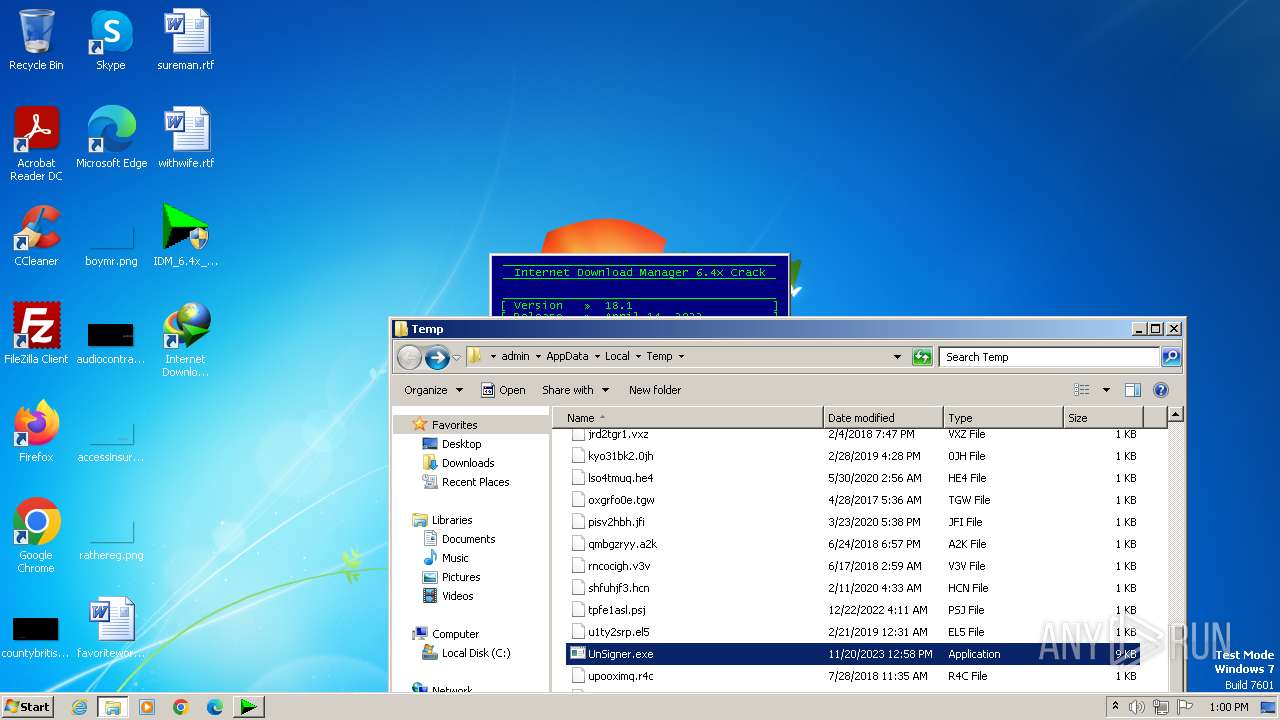This screenshot has height=720, width=1280.
Task: Click the New folder button
Action: click(x=655, y=390)
